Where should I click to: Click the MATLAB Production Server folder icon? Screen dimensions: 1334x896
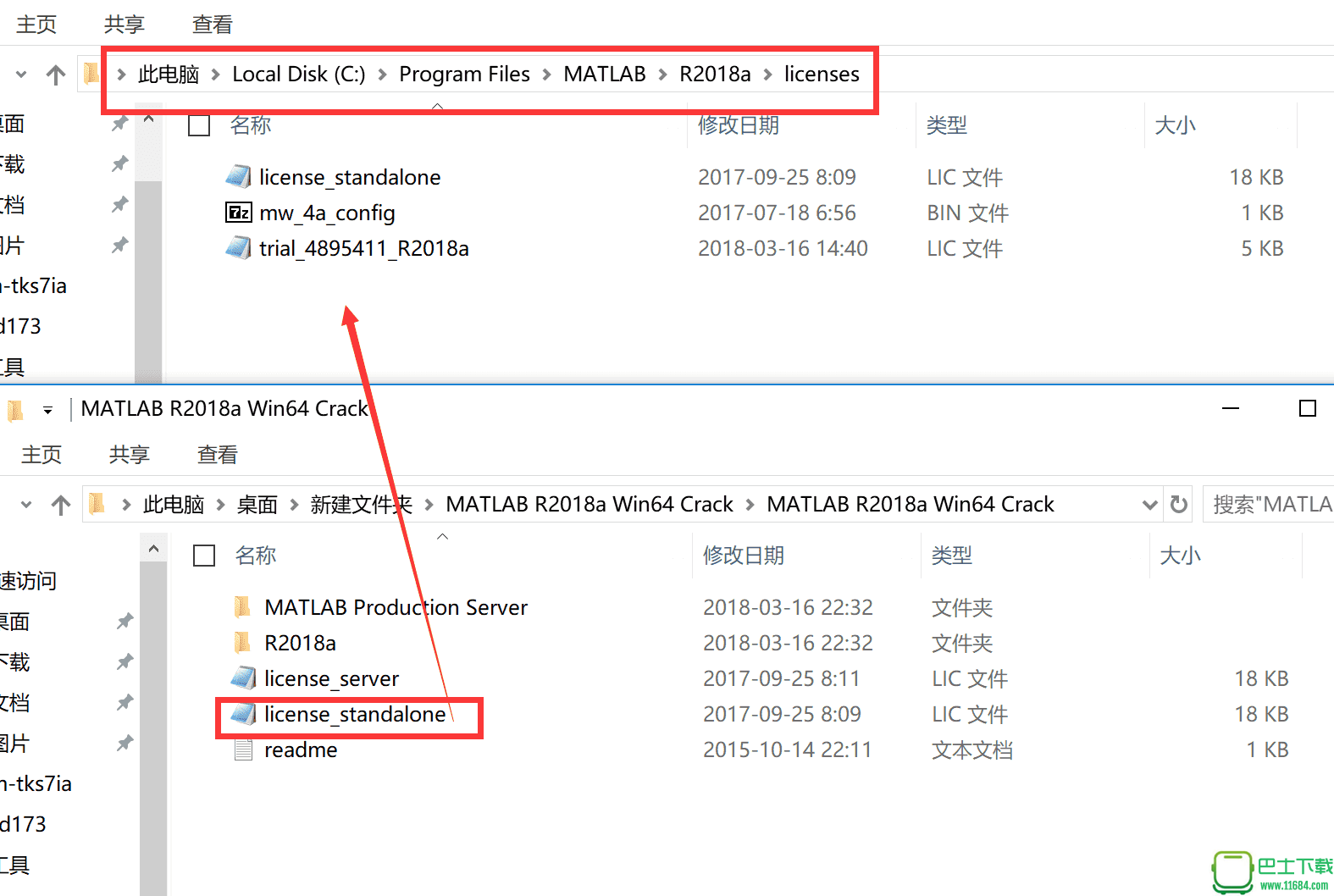(x=242, y=607)
